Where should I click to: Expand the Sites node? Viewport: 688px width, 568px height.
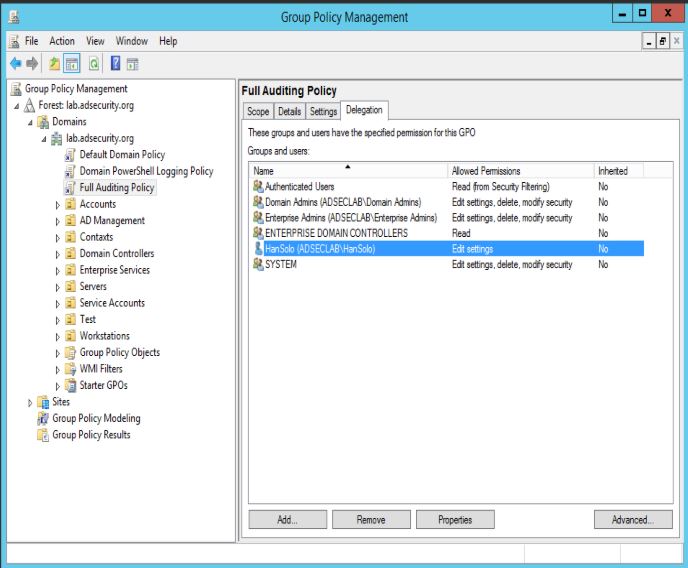click(x=30, y=403)
